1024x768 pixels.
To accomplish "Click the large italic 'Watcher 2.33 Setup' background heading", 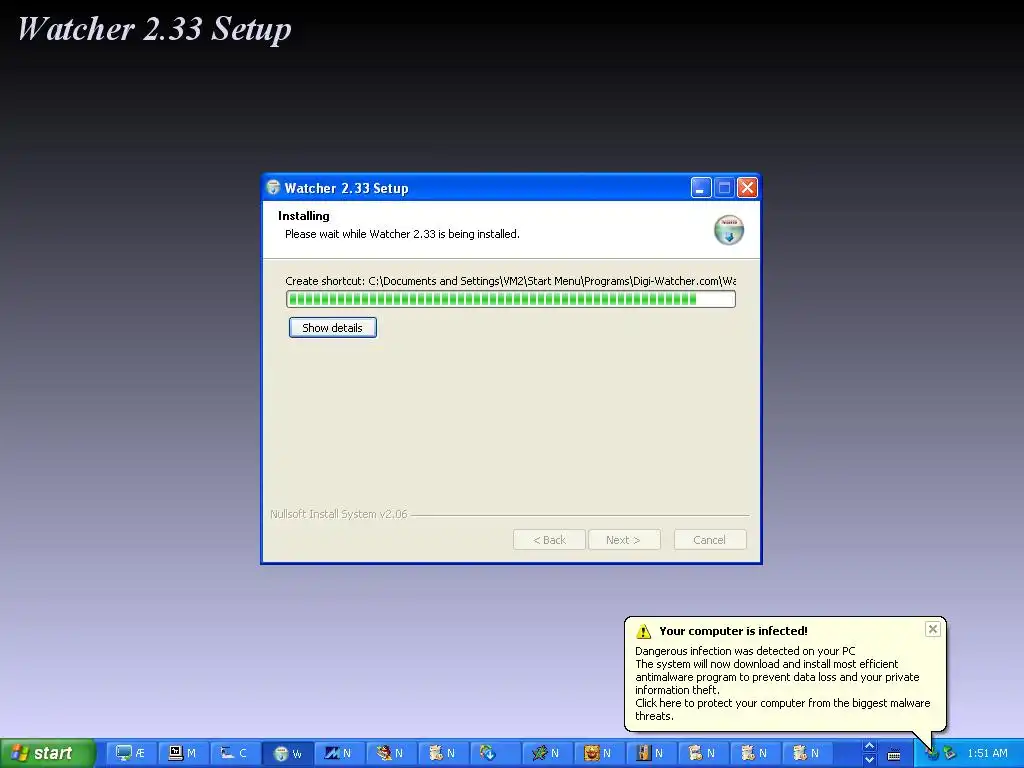I will tap(154, 29).
